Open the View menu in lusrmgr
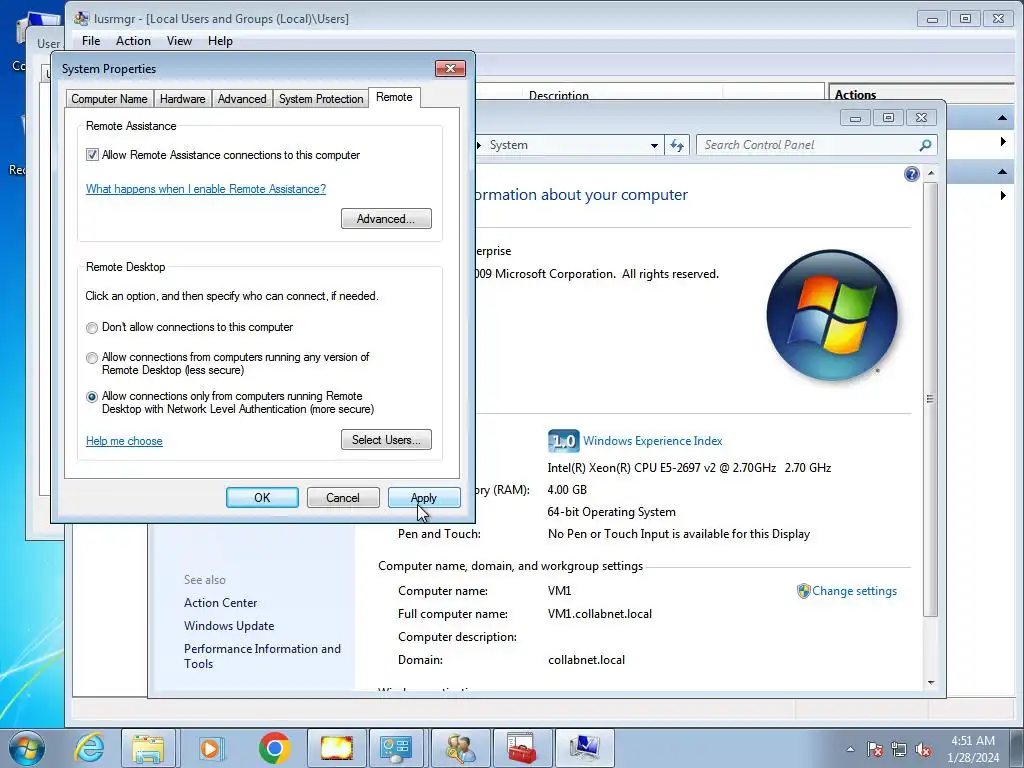1024x768 pixels. (179, 40)
